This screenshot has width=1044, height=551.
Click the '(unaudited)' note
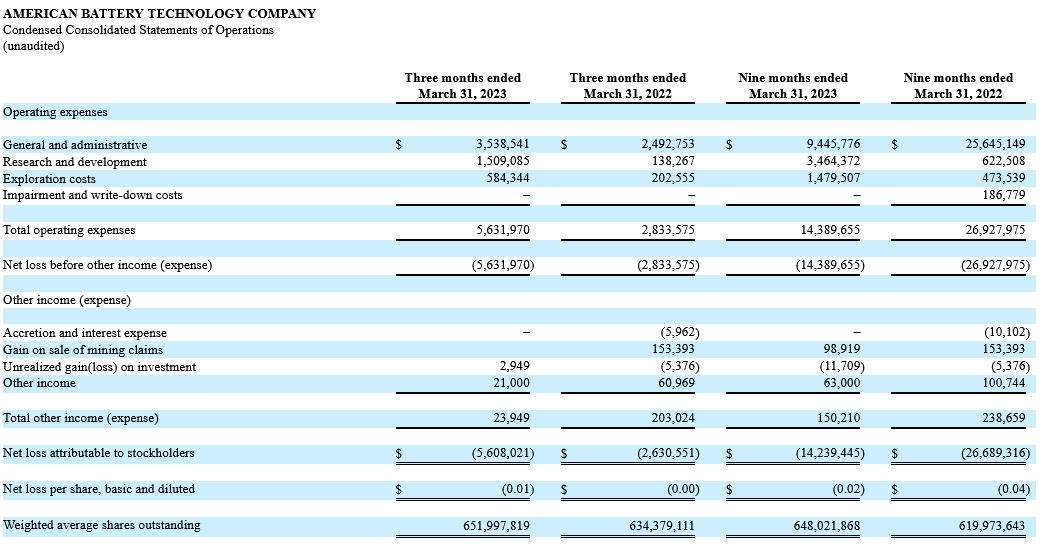33,46
